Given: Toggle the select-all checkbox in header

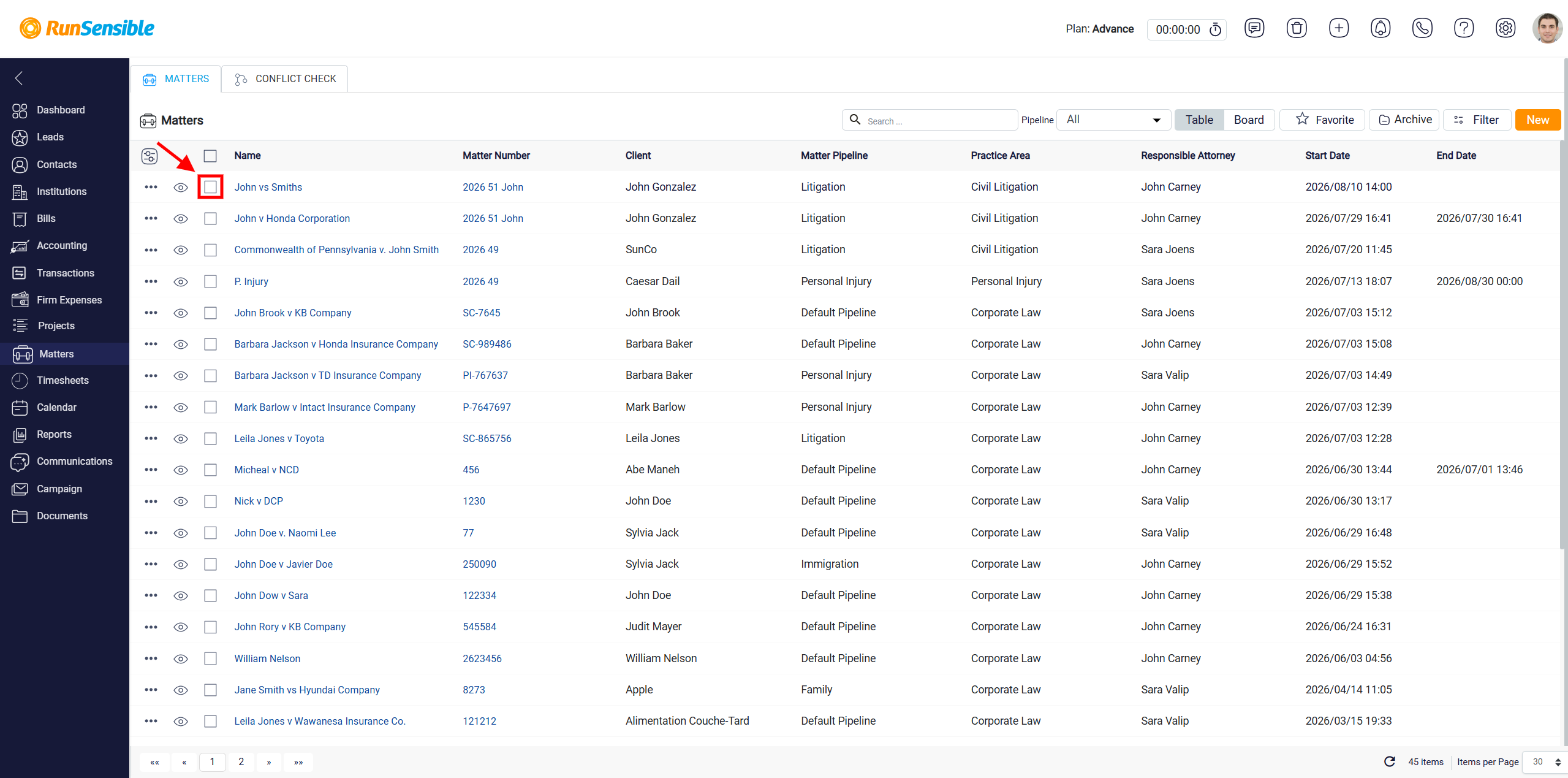Looking at the screenshot, I should (x=210, y=156).
